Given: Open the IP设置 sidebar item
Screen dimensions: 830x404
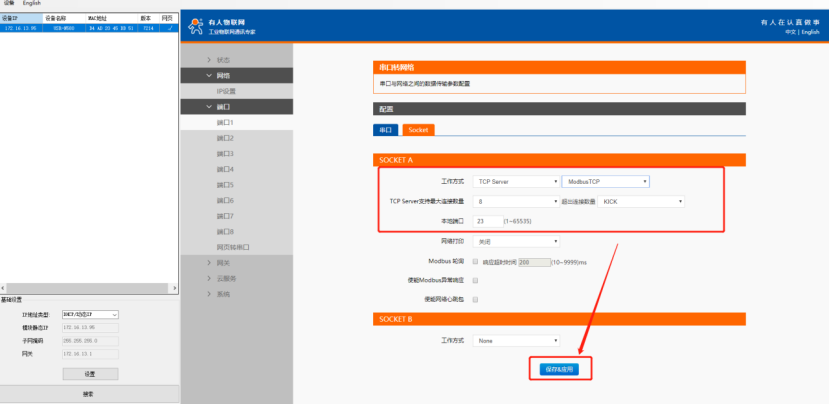Looking at the screenshot, I should click(x=226, y=91).
